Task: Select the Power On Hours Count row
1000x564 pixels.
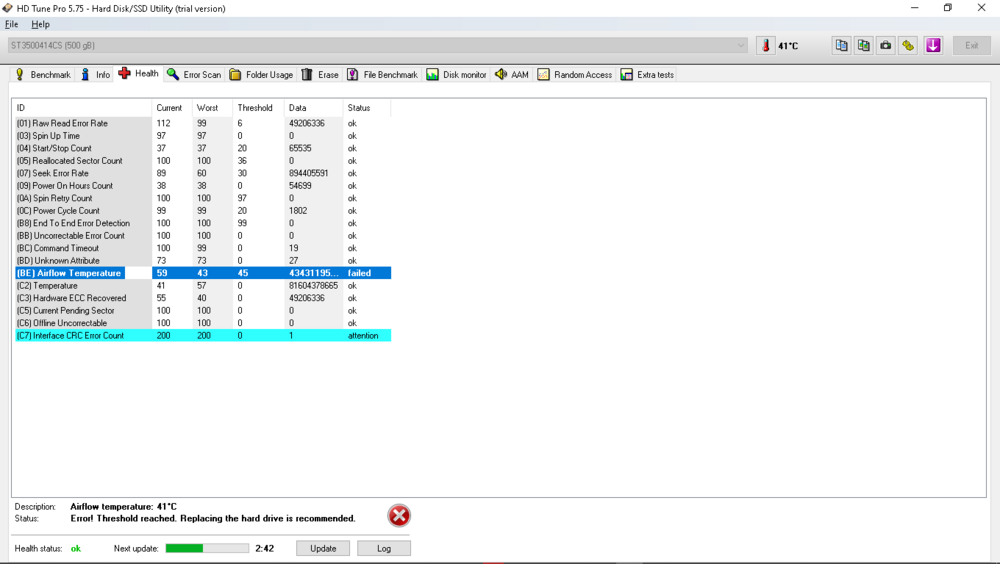Action: click(x=203, y=186)
